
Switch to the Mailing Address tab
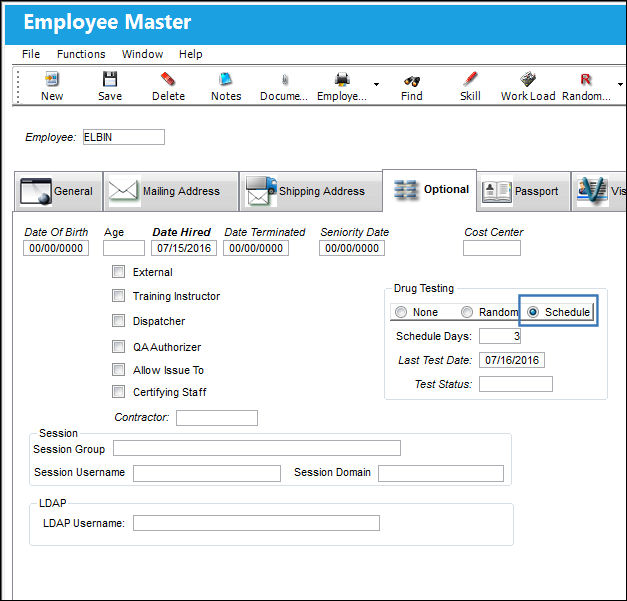(171, 191)
